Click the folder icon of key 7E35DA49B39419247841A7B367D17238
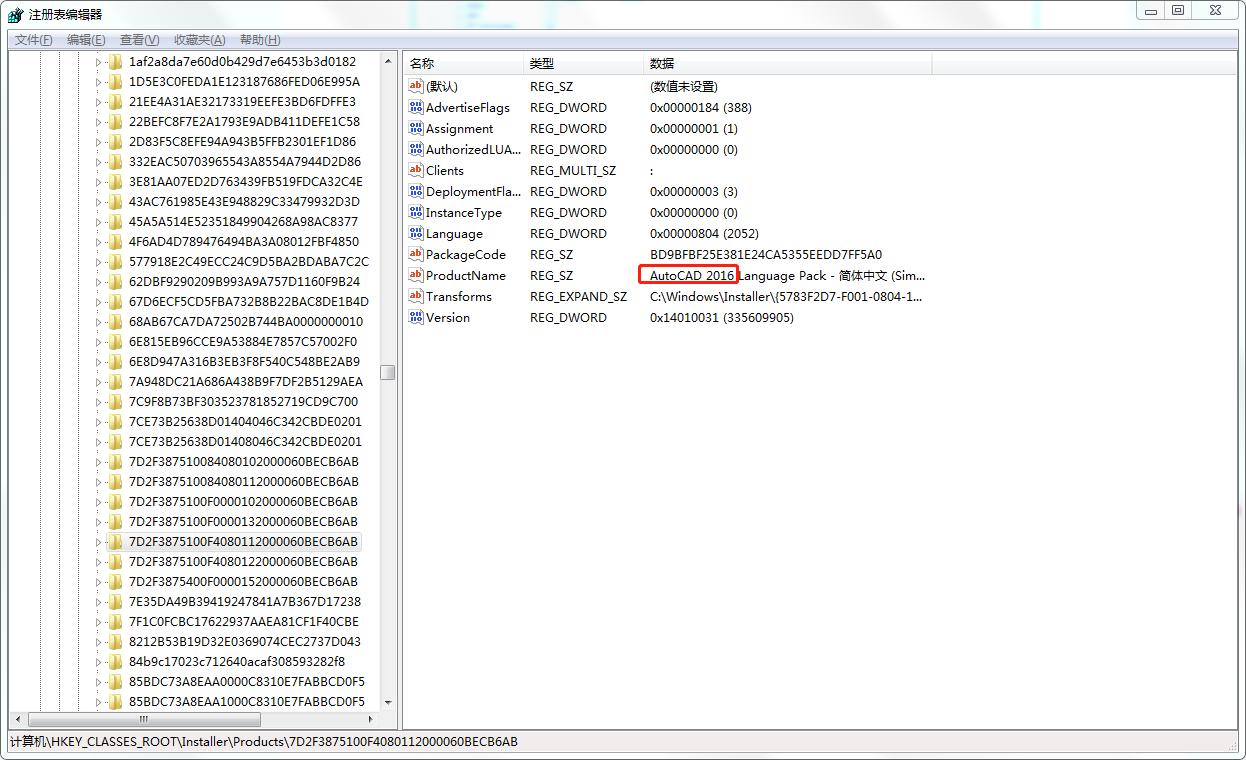1246x760 pixels. 116,602
